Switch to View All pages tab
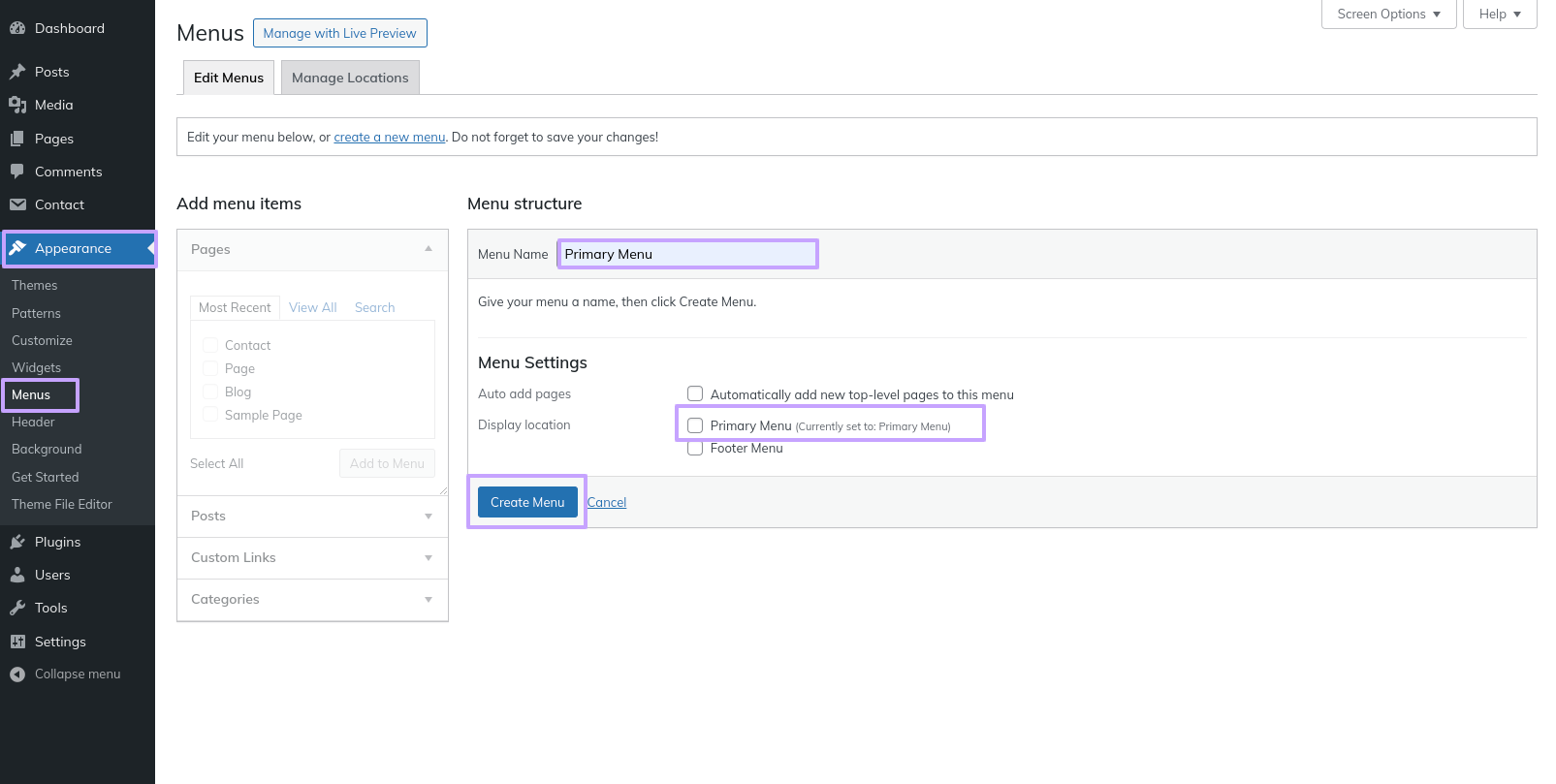Image resolution: width=1556 pixels, height=784 pixels. 312,307
